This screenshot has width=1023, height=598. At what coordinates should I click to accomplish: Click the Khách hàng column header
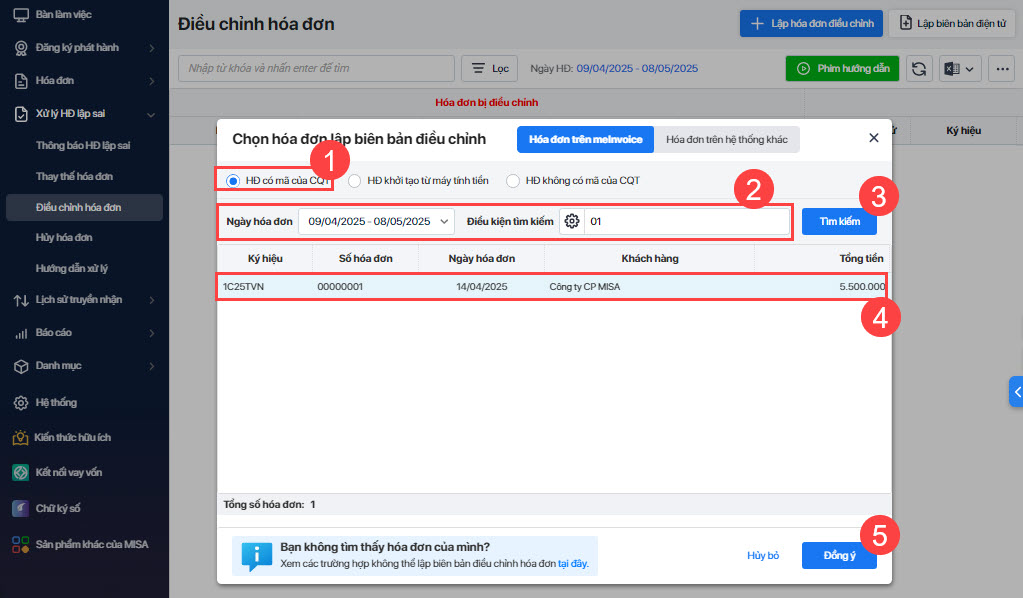650,259
